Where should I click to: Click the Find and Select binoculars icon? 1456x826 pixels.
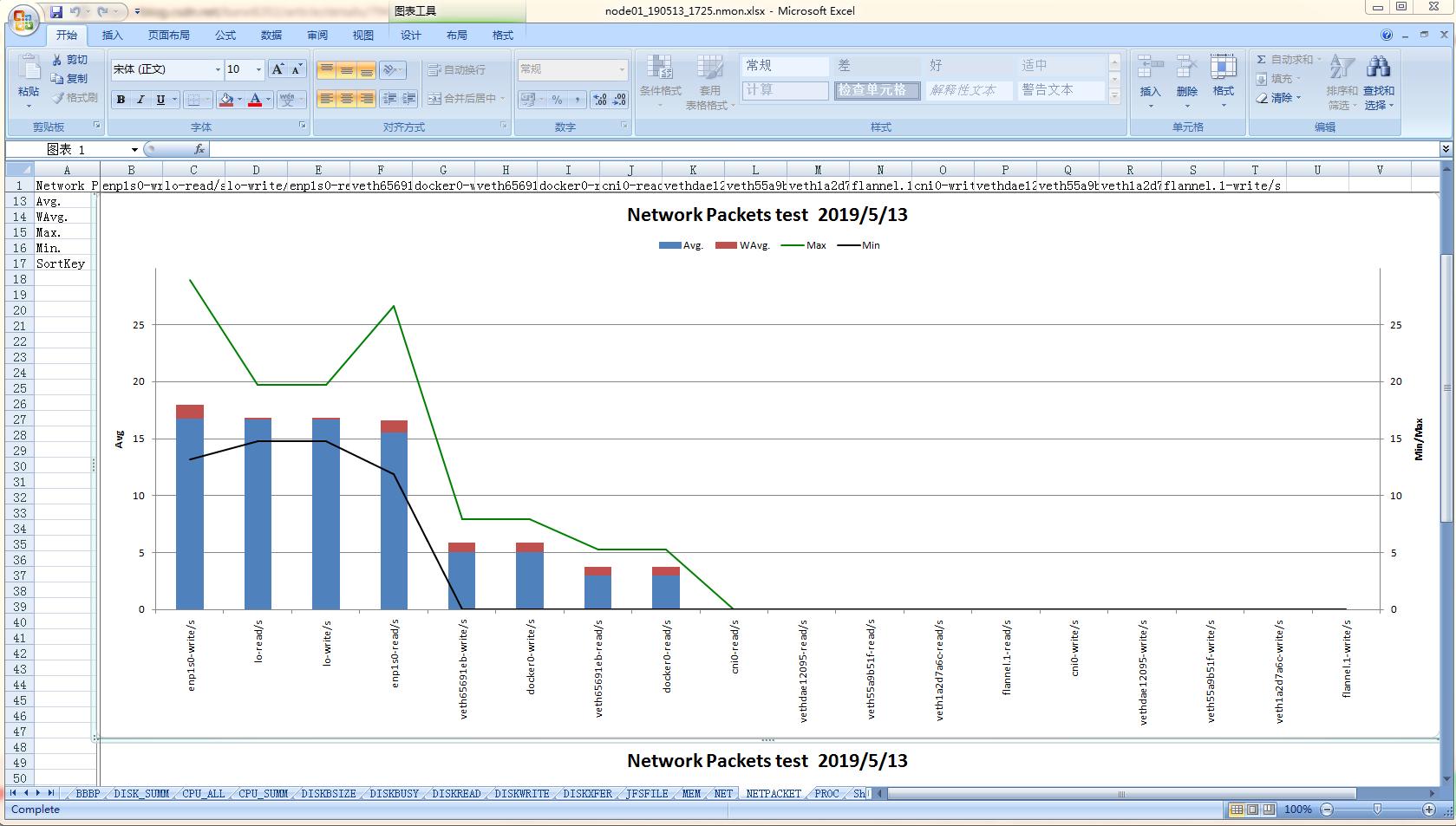[x=1378, y=67]
